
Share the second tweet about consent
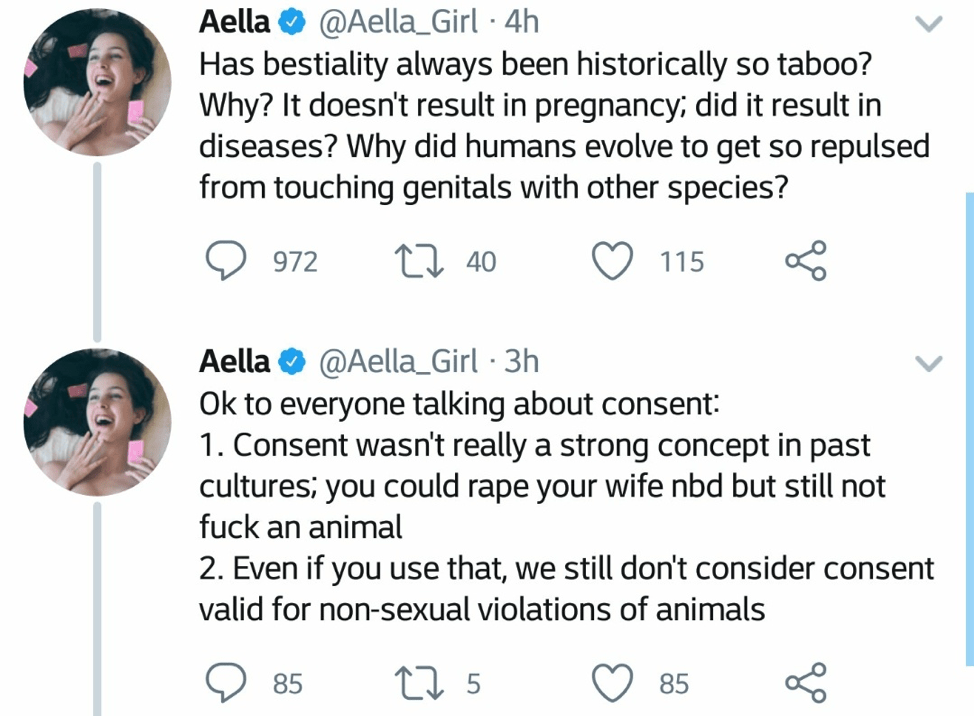click(806, 683)
